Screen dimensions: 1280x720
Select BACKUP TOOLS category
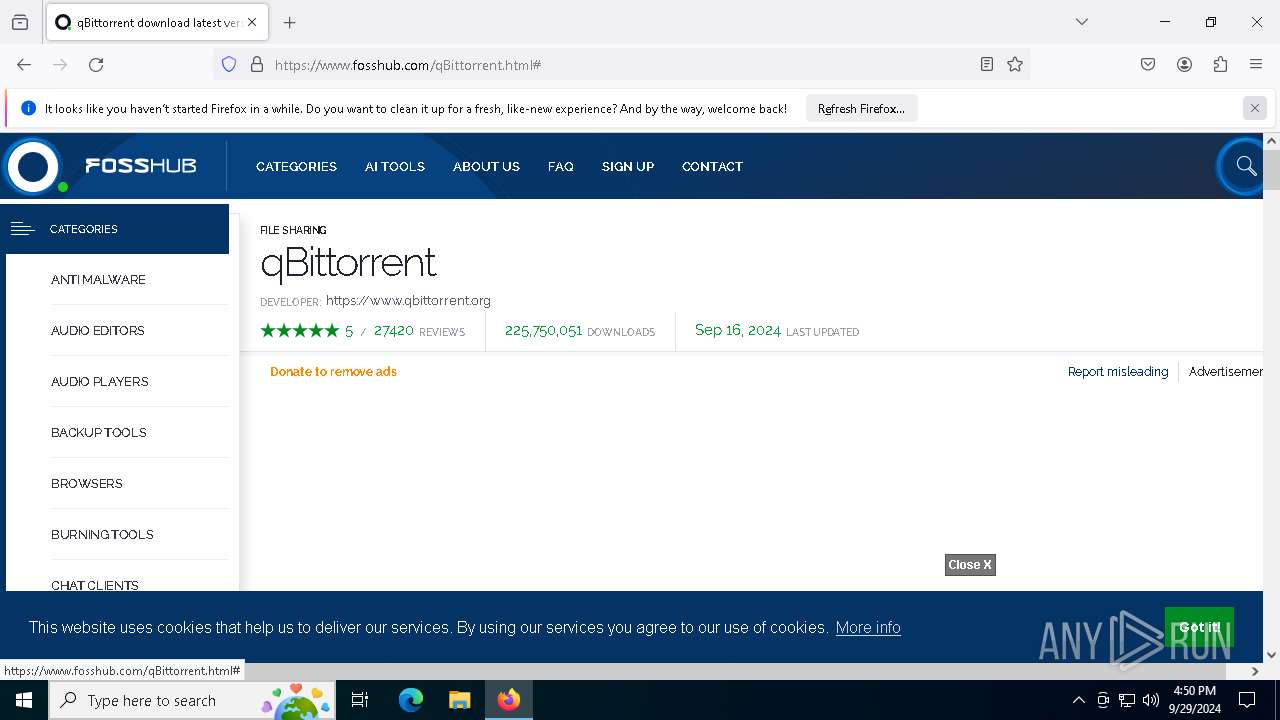pos(99,433)
